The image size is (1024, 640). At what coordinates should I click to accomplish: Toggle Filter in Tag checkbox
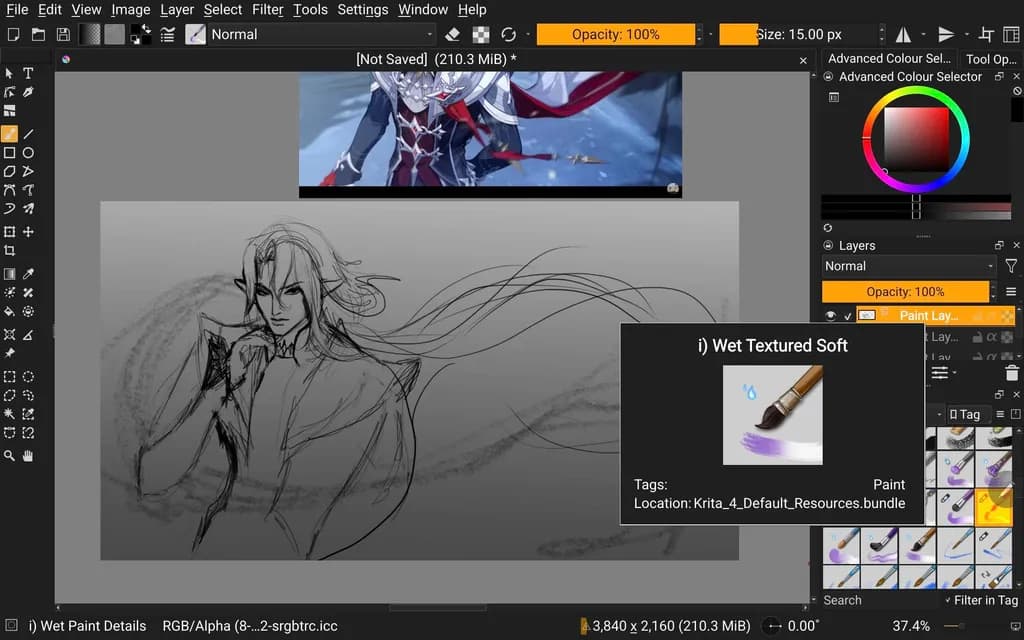pos(982,600)
